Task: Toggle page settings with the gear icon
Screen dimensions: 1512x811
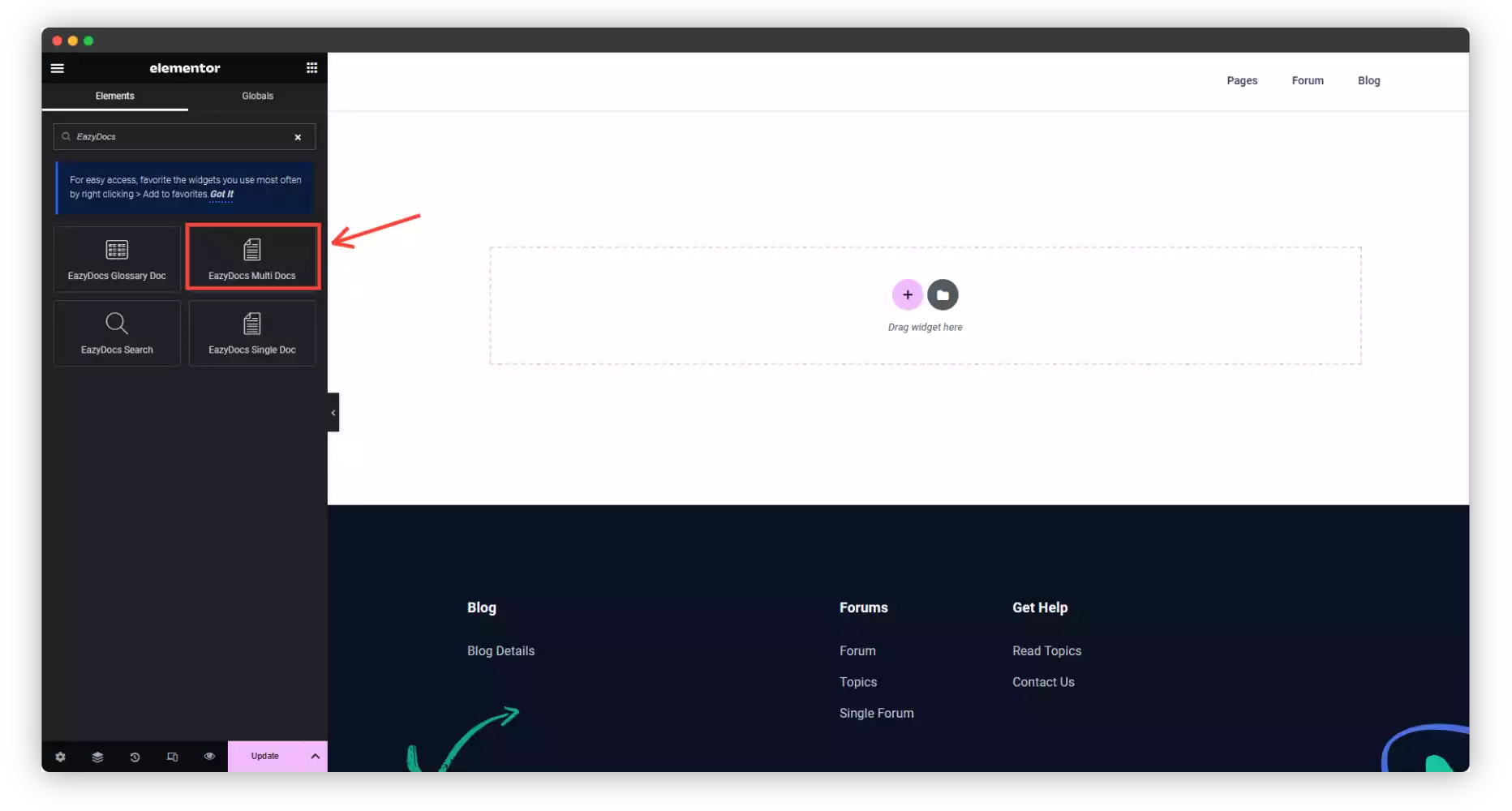Action: point(60,757)
